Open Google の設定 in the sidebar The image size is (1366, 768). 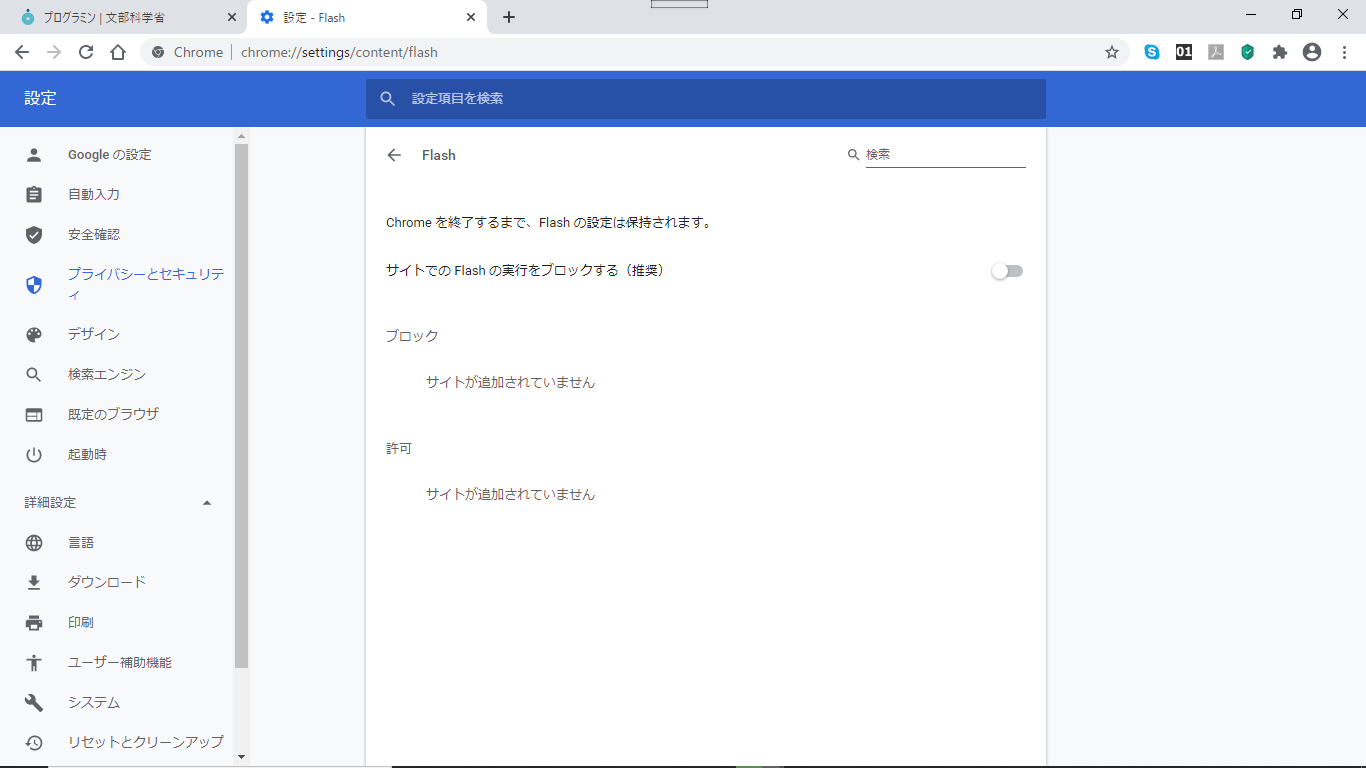pyautogui.click(x=110, y=155)
